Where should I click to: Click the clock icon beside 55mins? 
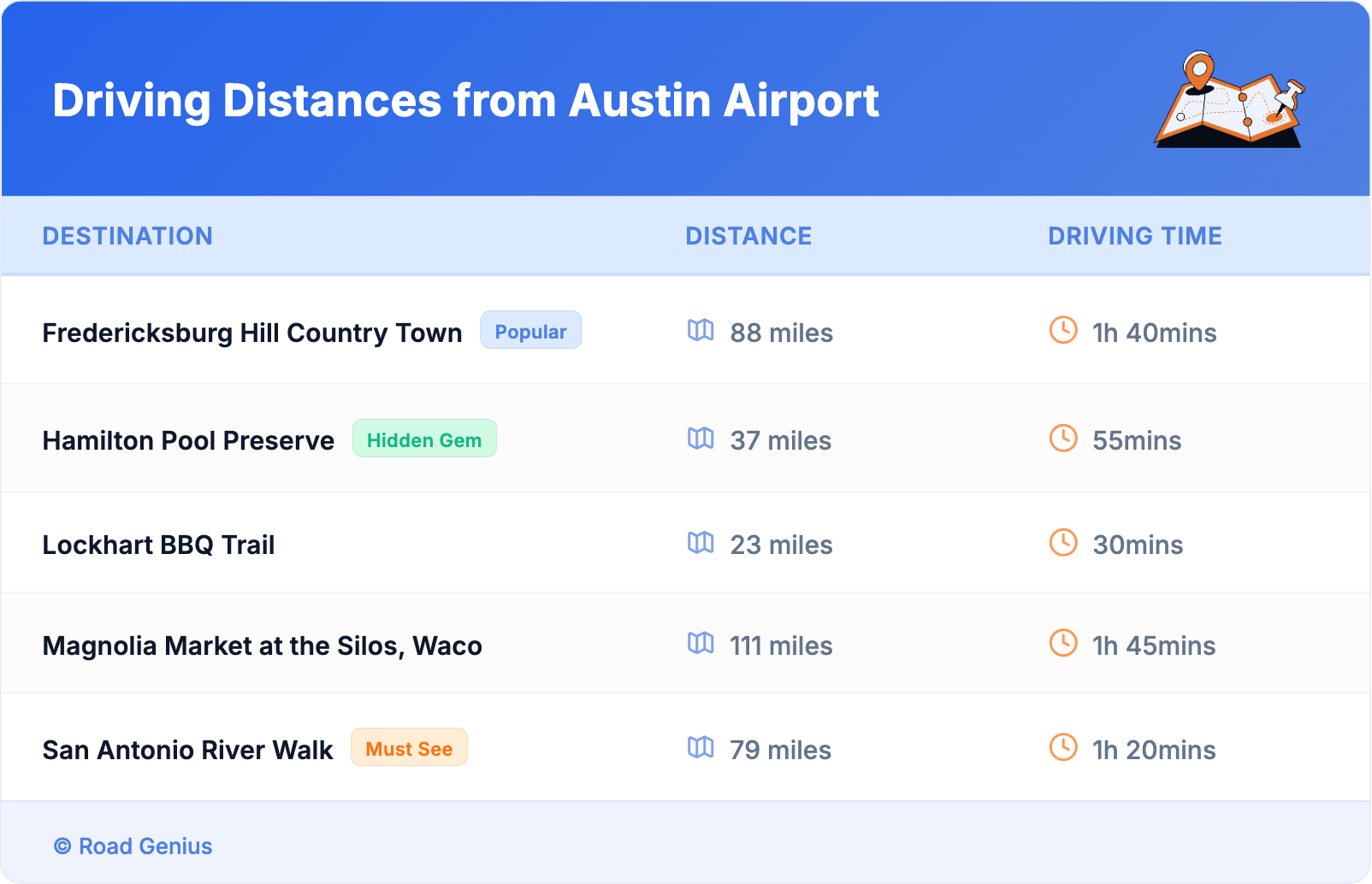(x=1063, y=439)
